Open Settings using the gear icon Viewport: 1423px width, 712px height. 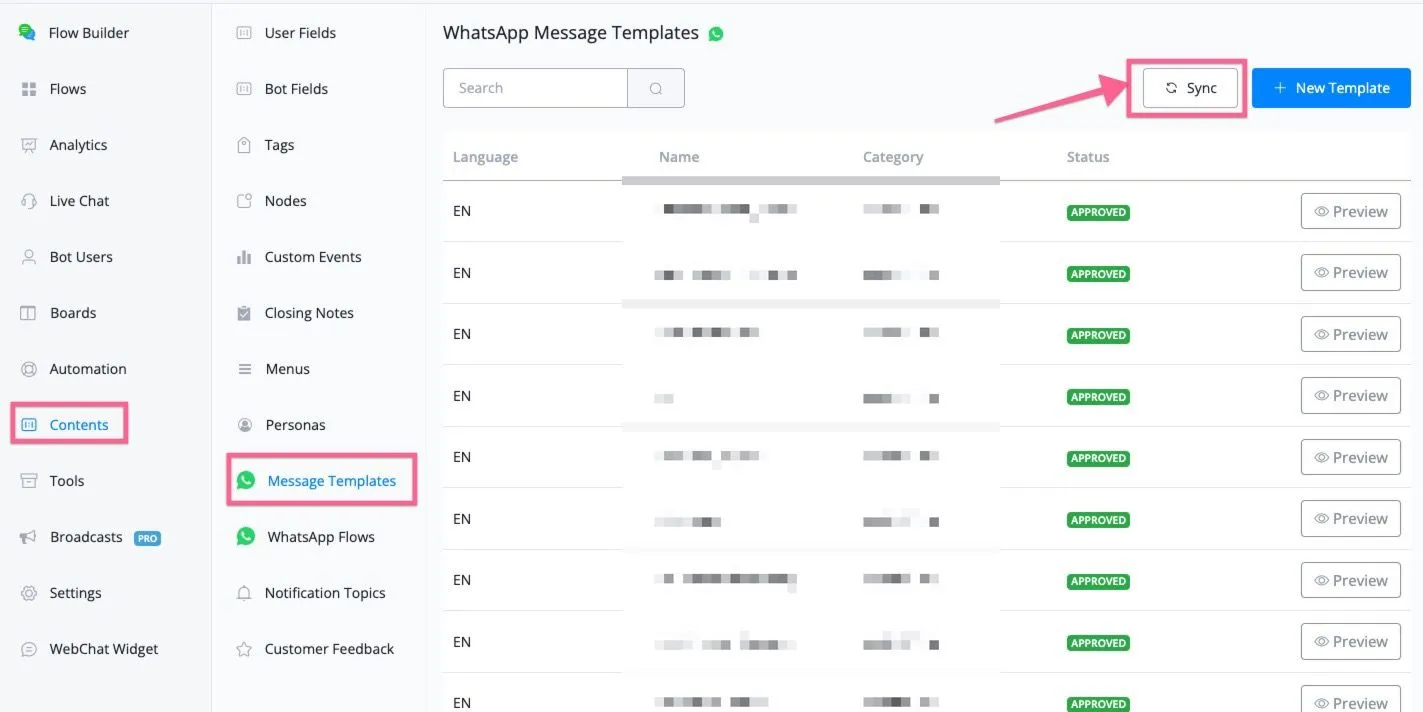pyautogui.click(x=29, y=593)
